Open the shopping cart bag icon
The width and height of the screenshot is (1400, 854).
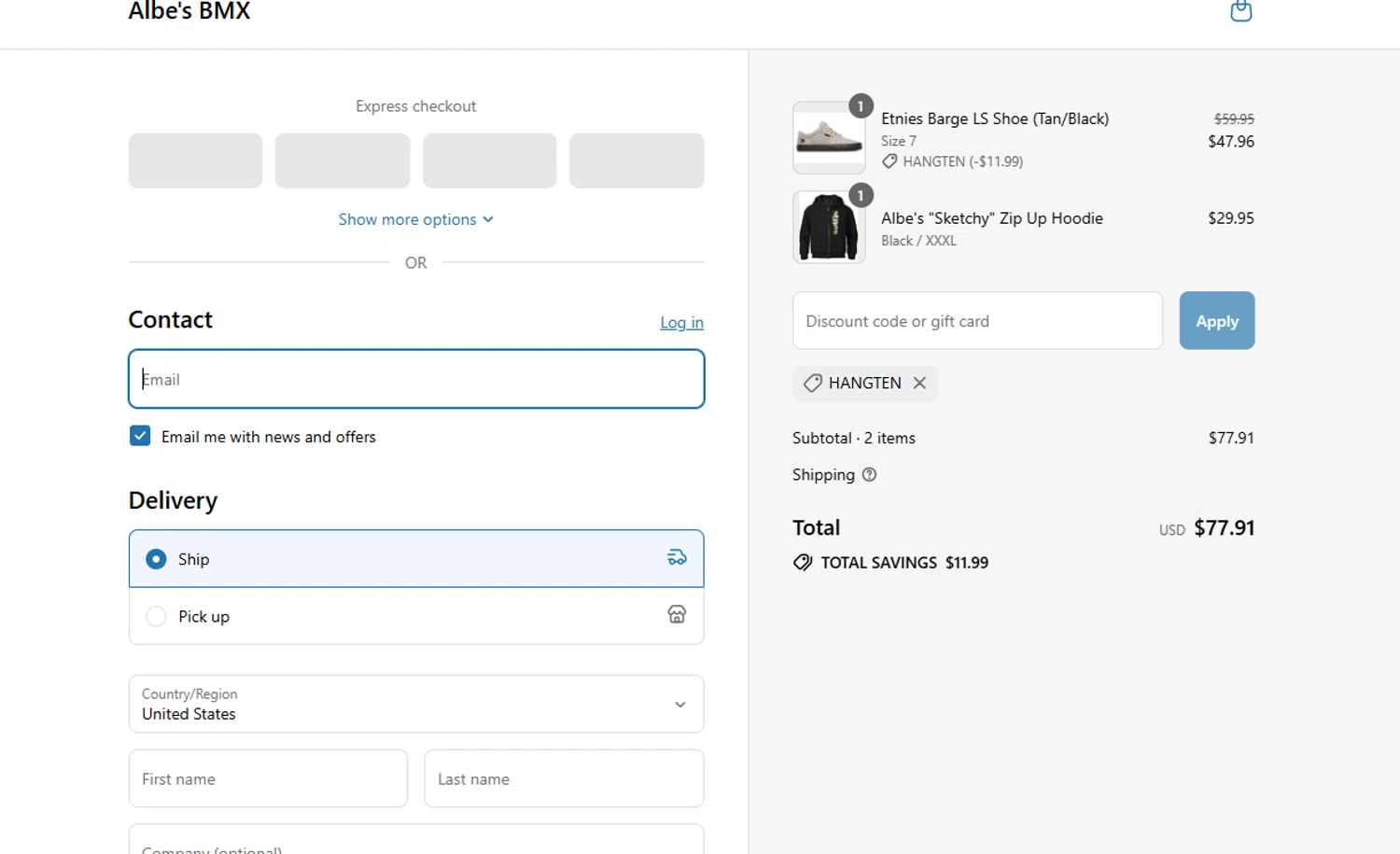[1240, 10]
